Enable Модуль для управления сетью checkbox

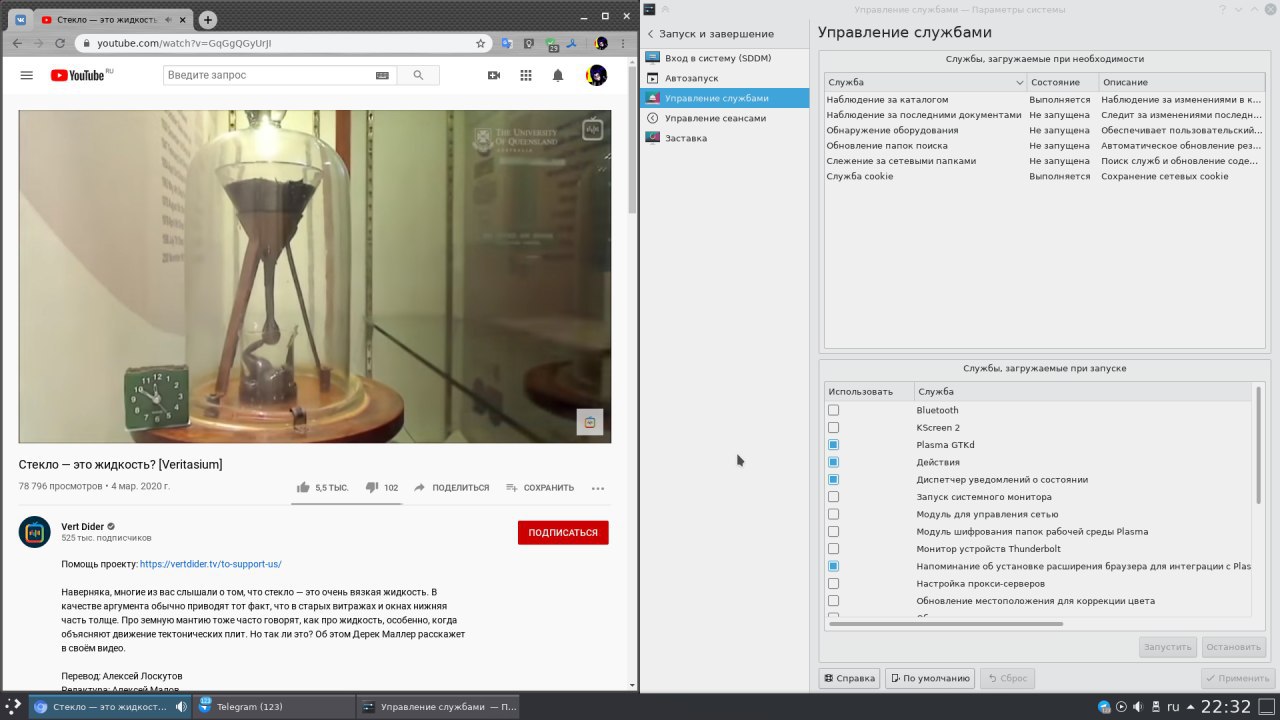[833, 514]
